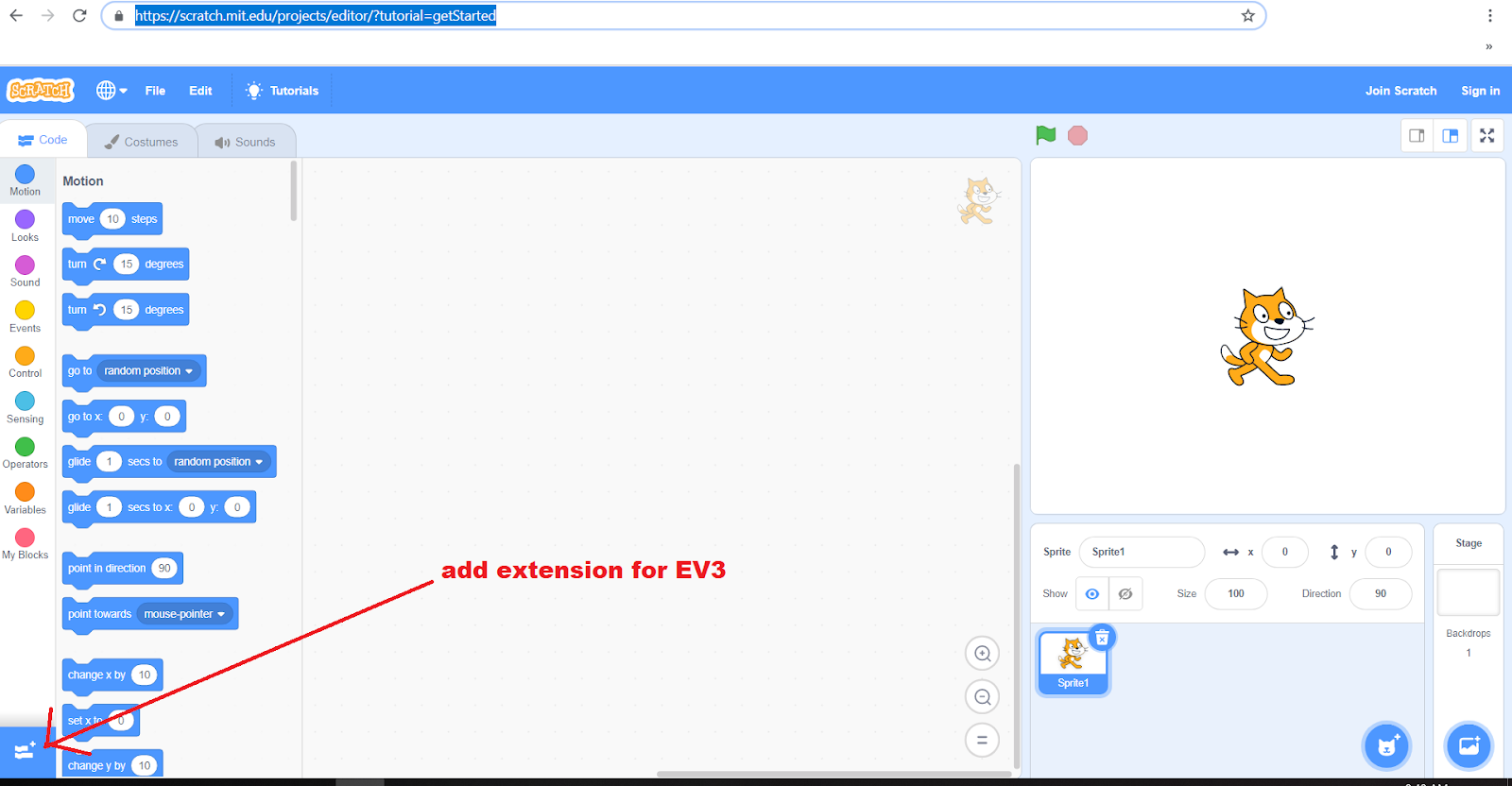The image size is (1512, 786).
Task: Switch to the Code tab
Action: pyautogui.click(x=43, y=140)
